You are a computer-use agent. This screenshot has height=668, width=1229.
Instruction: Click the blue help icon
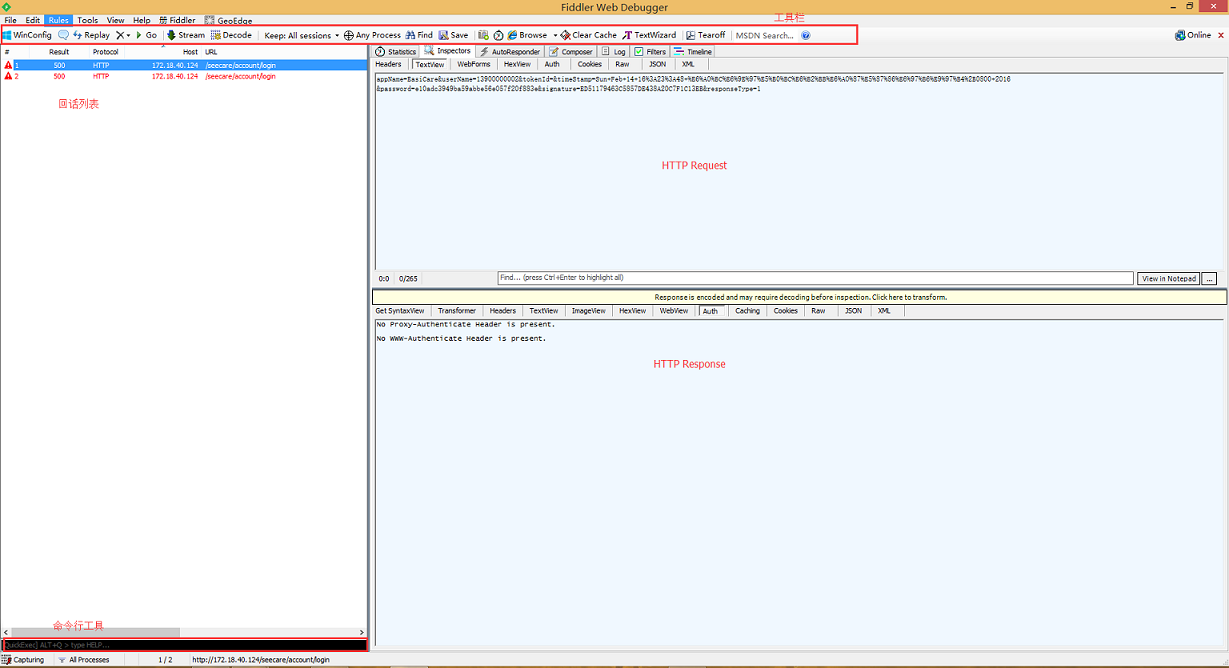click(x=806, y=35)
